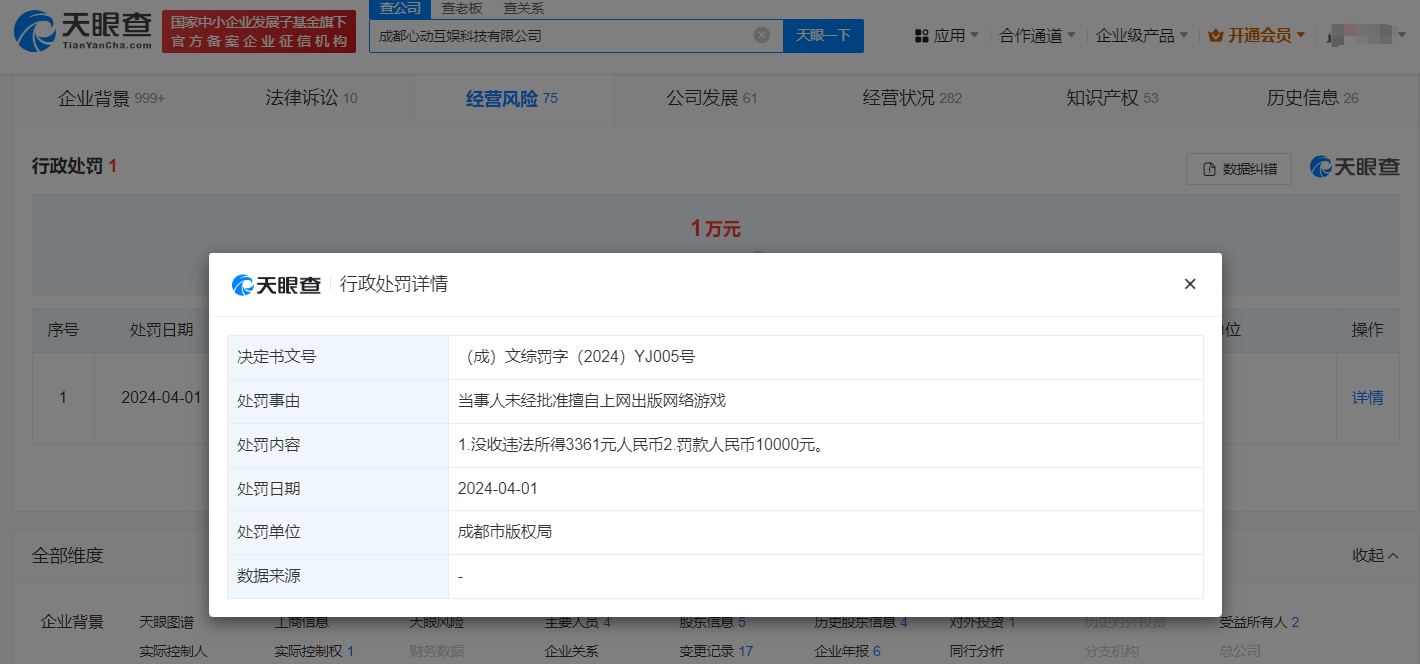
Task: Open 企业关系 link
Action: pyautogui.click(x=571, y=651)
